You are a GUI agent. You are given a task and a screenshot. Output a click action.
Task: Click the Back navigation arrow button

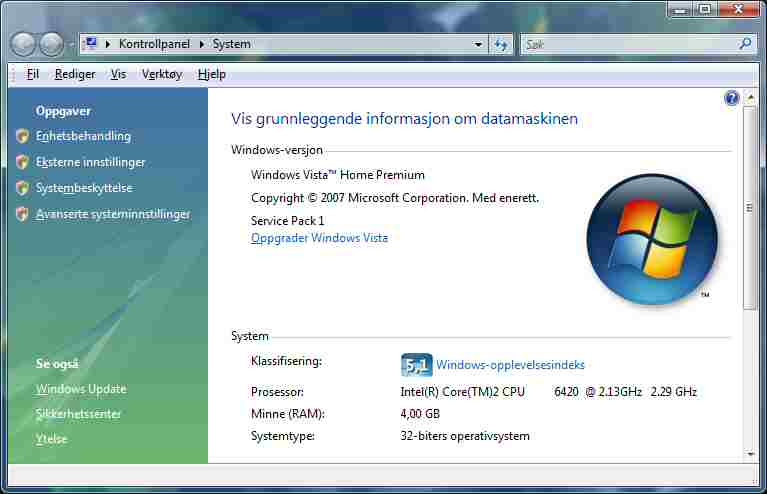click(23, 44)
